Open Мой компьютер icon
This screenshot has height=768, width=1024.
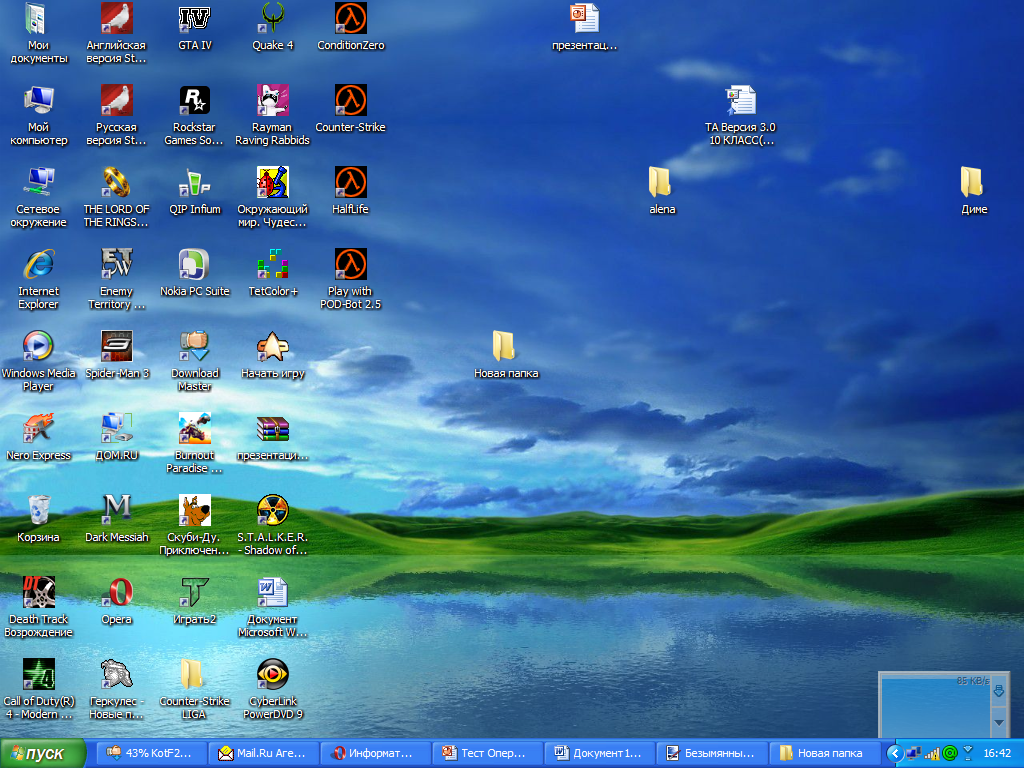tap(38, 115)
